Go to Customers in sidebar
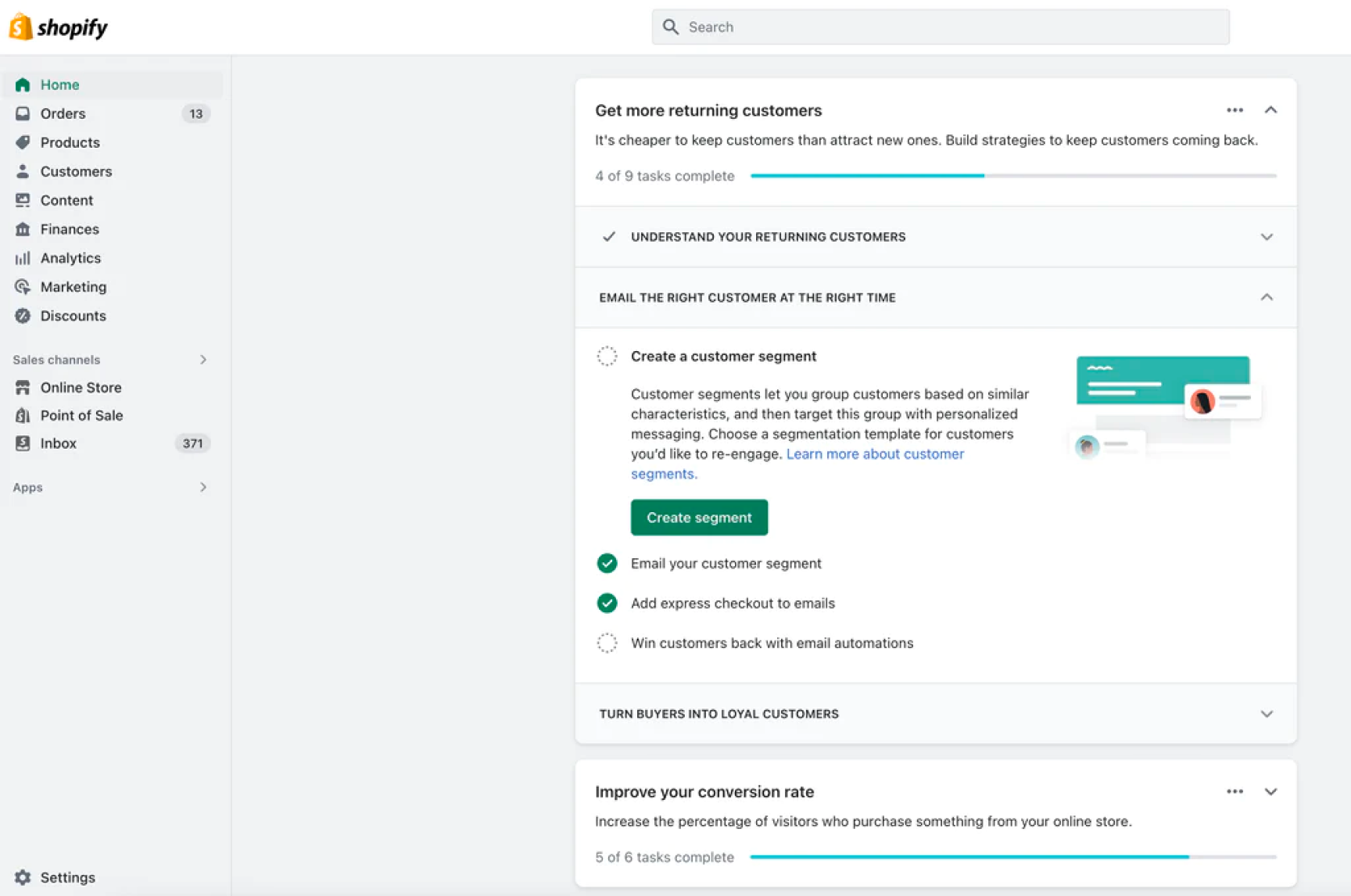Image resolution: width=1351 pixels, height=896 pixels. pos(76,171)
